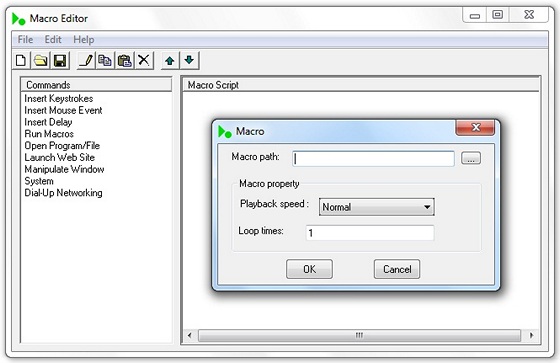Click the Commands column header
The height and width of the screenshot is (363, 560).
coord(96,85)
